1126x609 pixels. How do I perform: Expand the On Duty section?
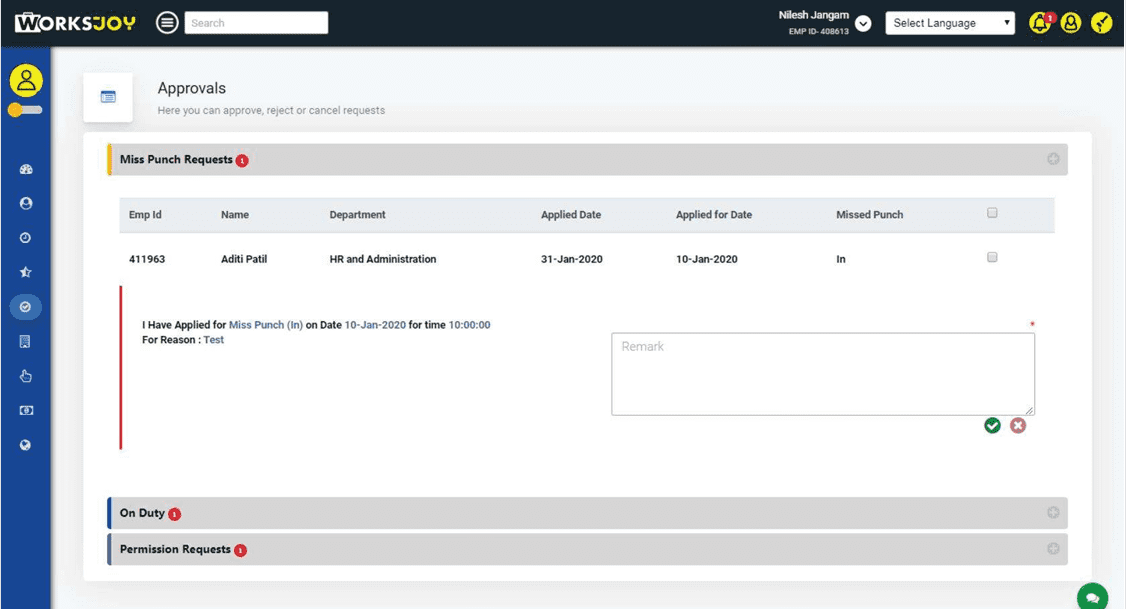tap(1053, 513)
